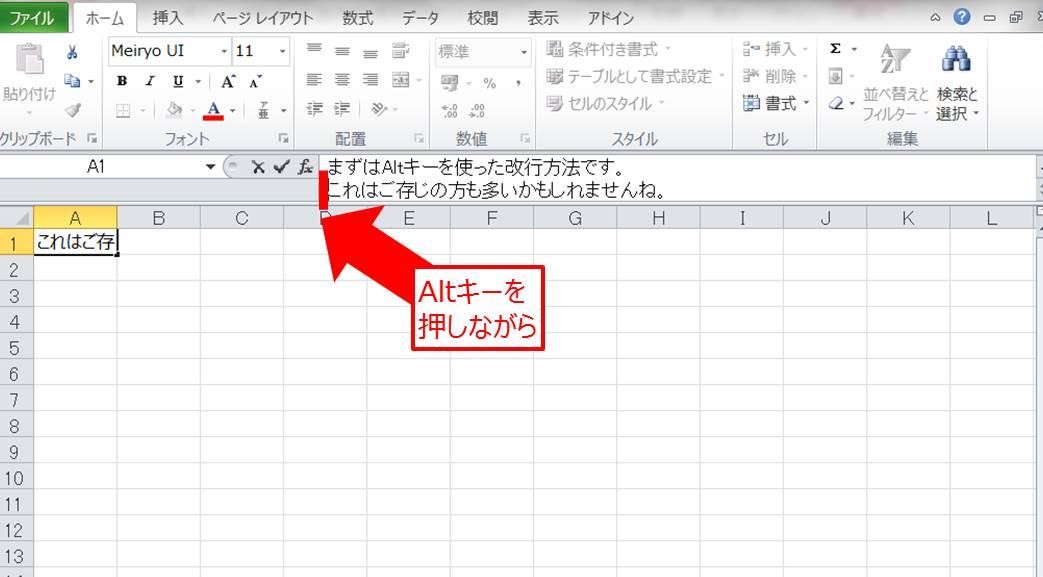This screenshot has height=577, width=1043.
Task: Open the Help question mark icon
Action: [962, 16]
